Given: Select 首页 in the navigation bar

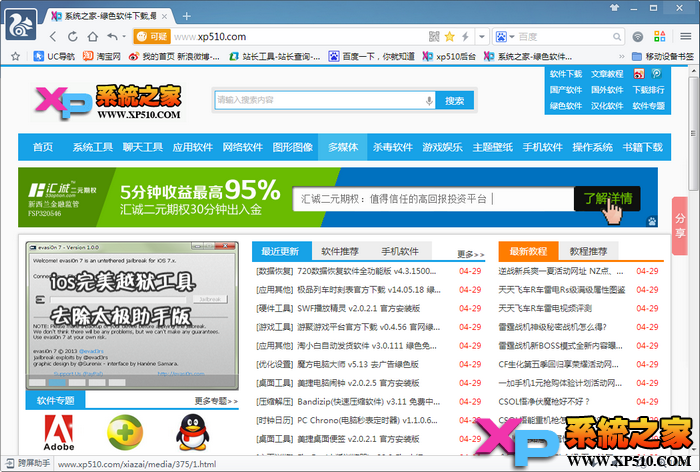Looking at the screenshot, I should (43, 147).
